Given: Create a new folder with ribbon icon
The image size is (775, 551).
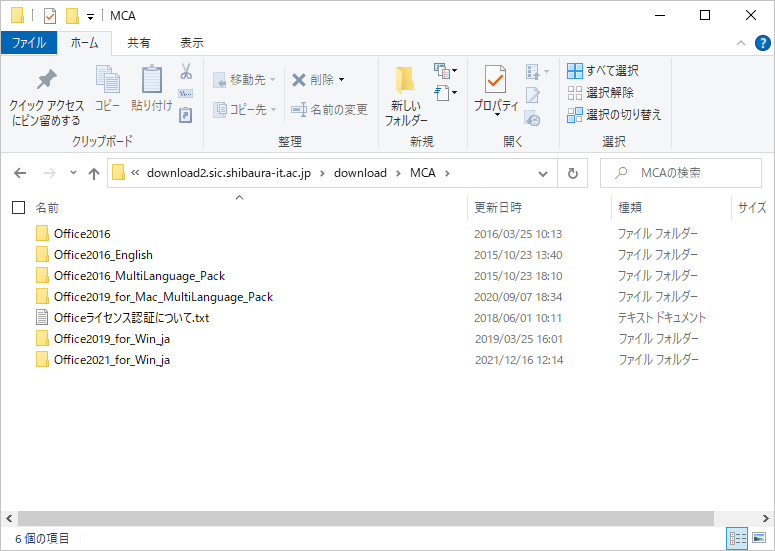Looking at the screenshot, I should 406,79.
